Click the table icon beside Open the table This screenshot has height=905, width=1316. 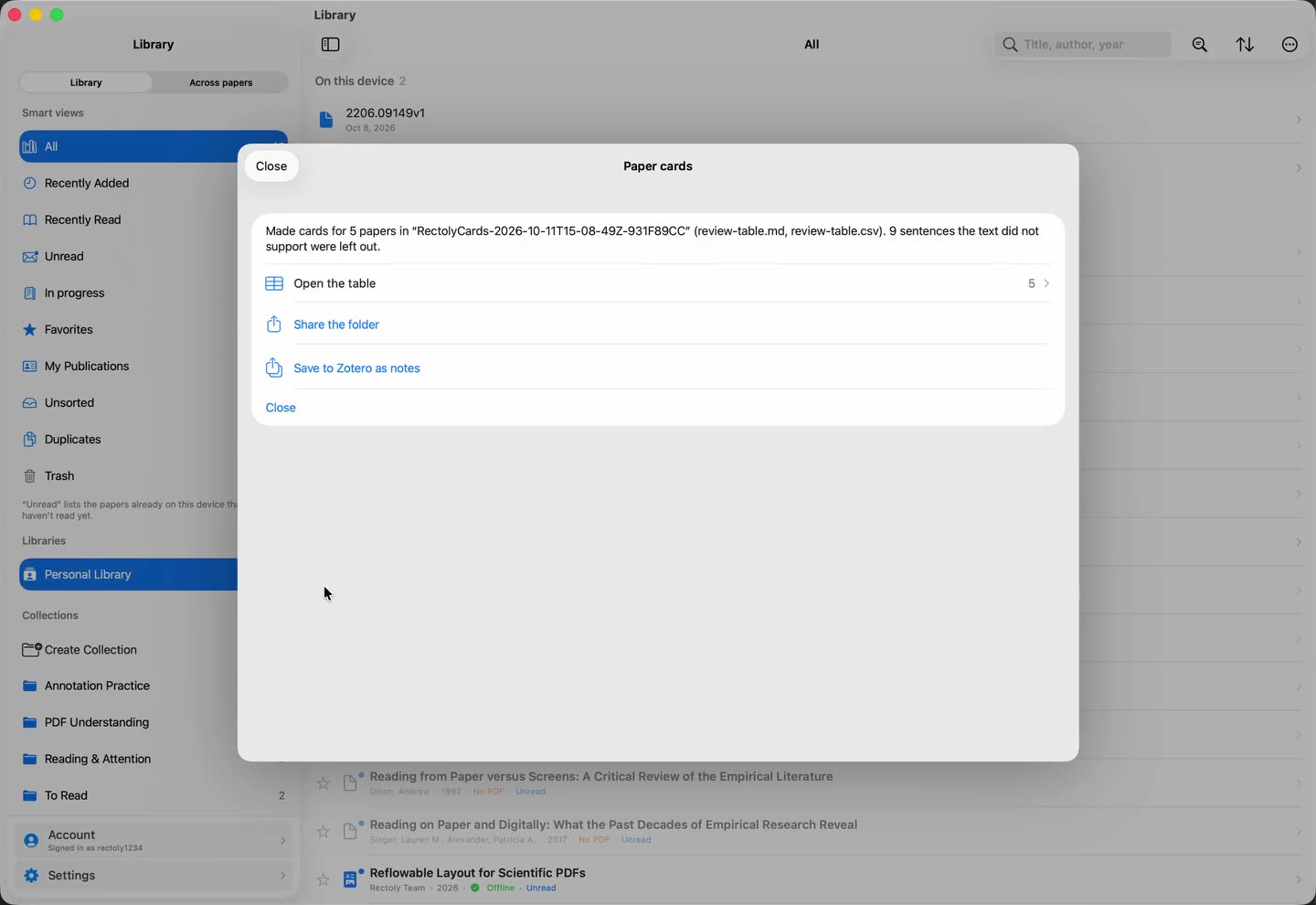(x=274, y=284)
